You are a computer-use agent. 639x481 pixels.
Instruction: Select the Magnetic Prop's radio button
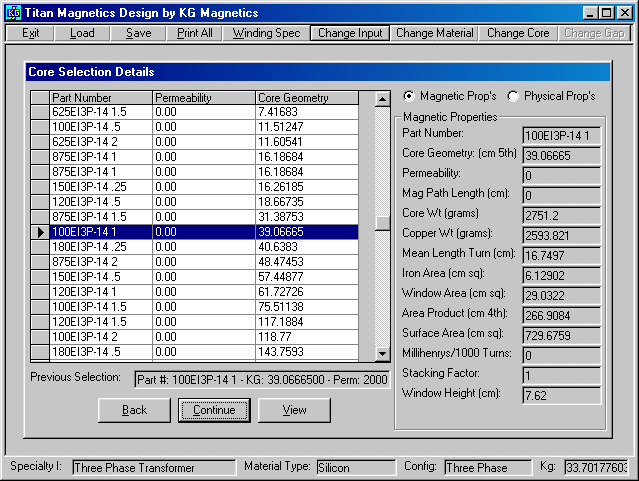(x=408, y=96)
